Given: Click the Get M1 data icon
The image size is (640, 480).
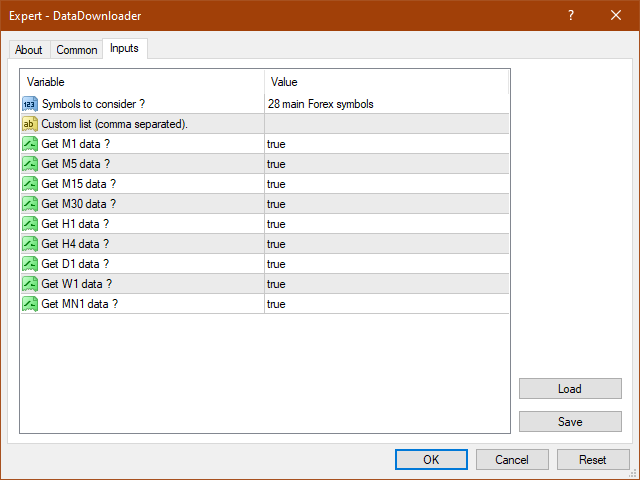Looking at the screenshot, I should (29, 144).
